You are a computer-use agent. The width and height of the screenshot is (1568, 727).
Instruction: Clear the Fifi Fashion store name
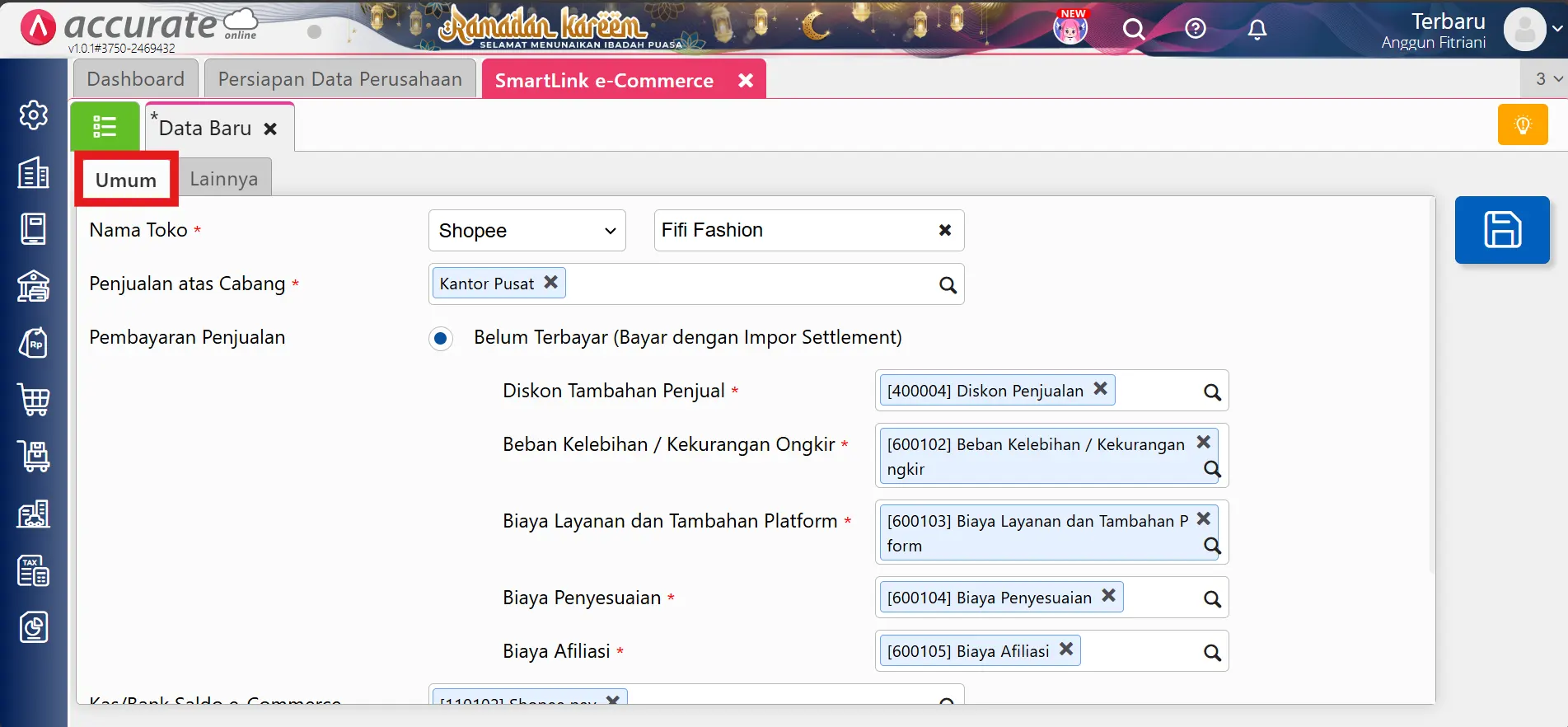945,230
